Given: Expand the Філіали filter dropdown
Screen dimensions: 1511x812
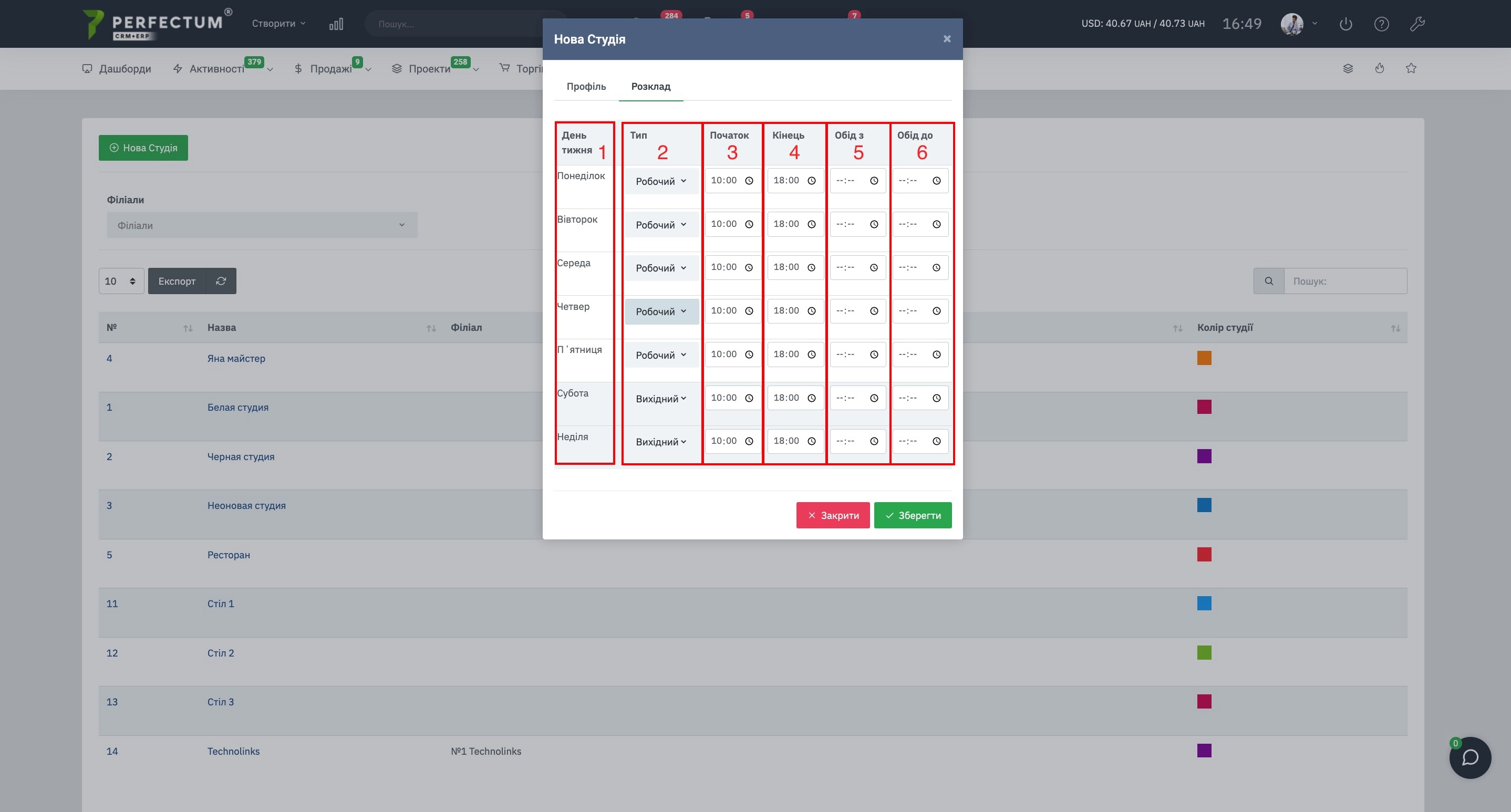Looking at the screenshot, I should 262,225.
